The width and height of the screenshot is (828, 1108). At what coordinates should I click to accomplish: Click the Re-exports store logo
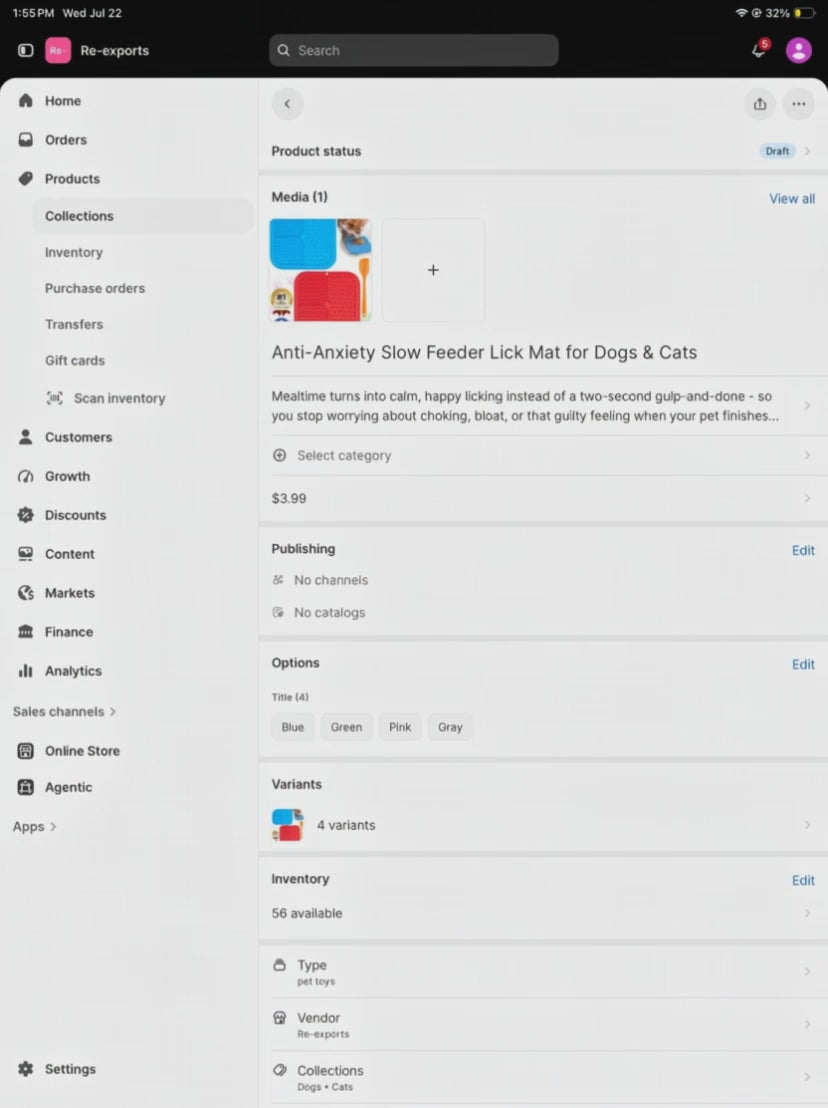58,50
